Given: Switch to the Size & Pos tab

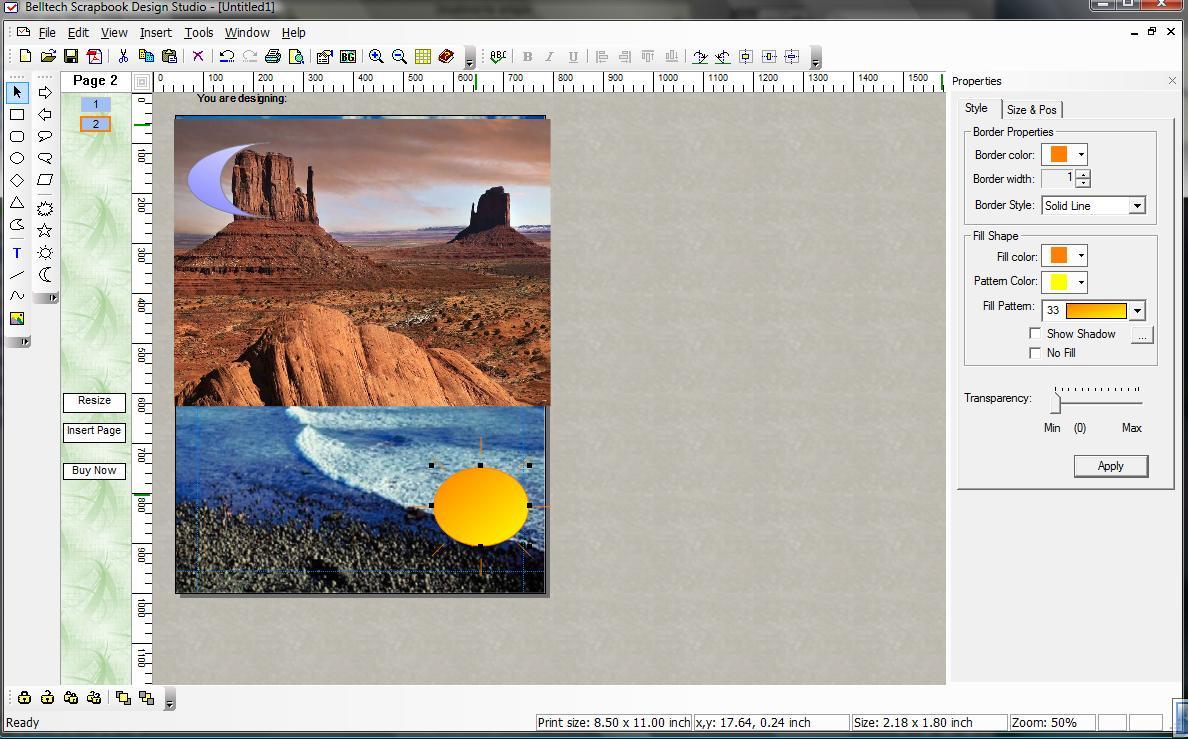Looking at the screenshot, I should point(1032,110).
